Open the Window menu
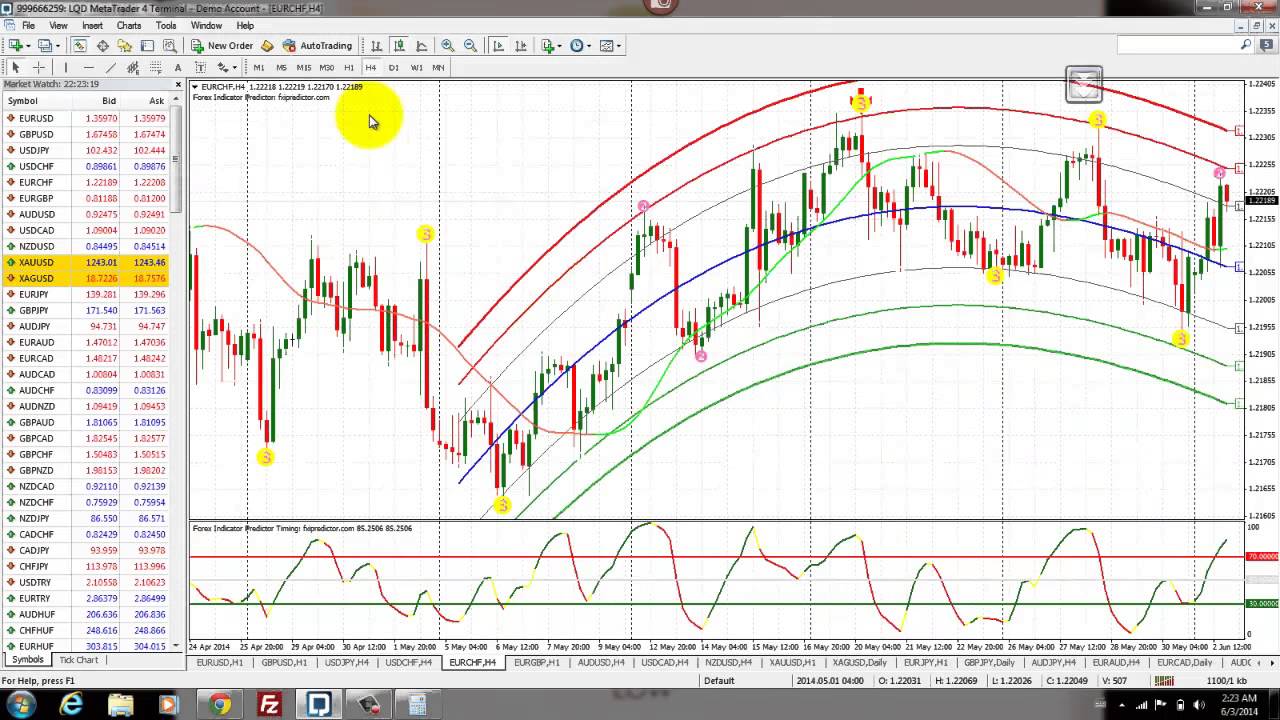This screenshot has width=1280, height=720. pos(206,25)
